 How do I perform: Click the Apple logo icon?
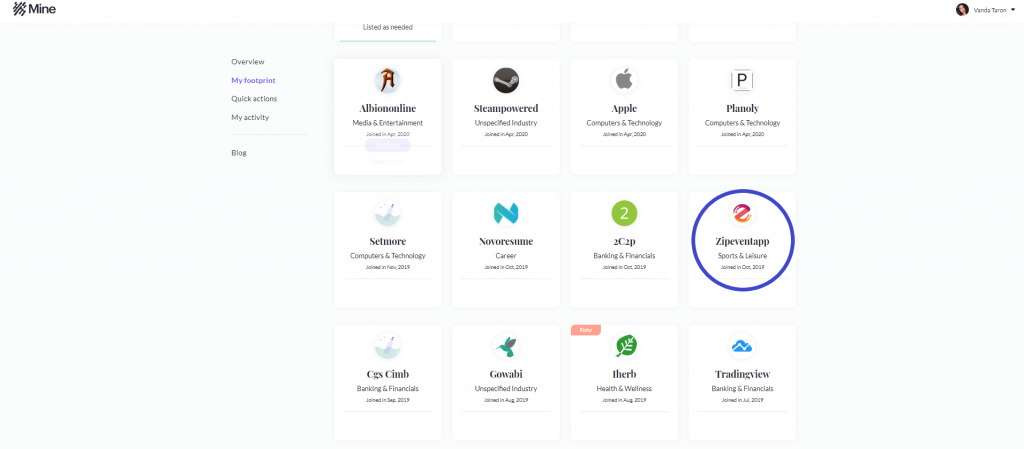coord(624,80)
